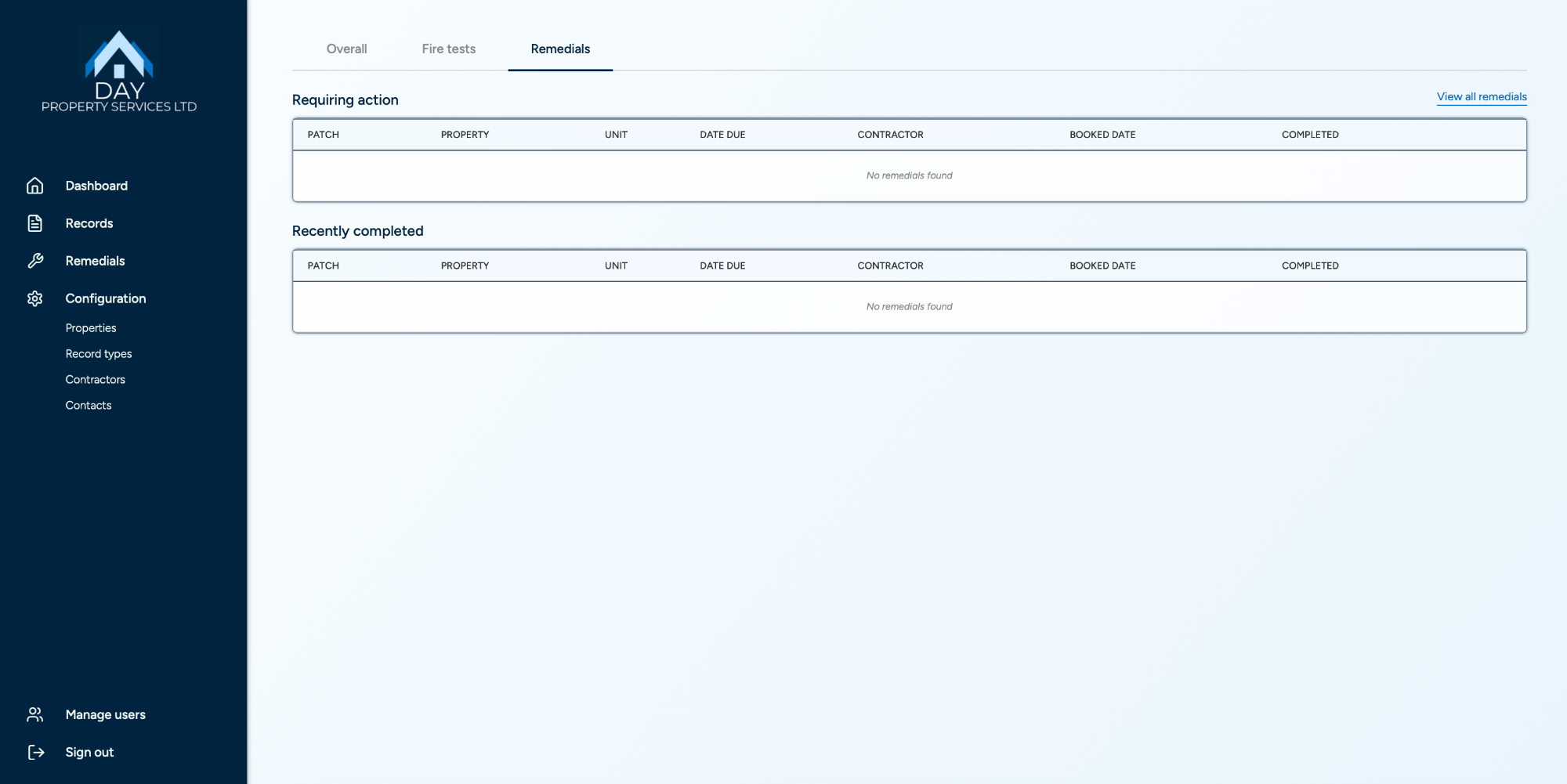Click the Remedials wrench icon
This screenshot has height=784, width=1567.
pos(35,261)
